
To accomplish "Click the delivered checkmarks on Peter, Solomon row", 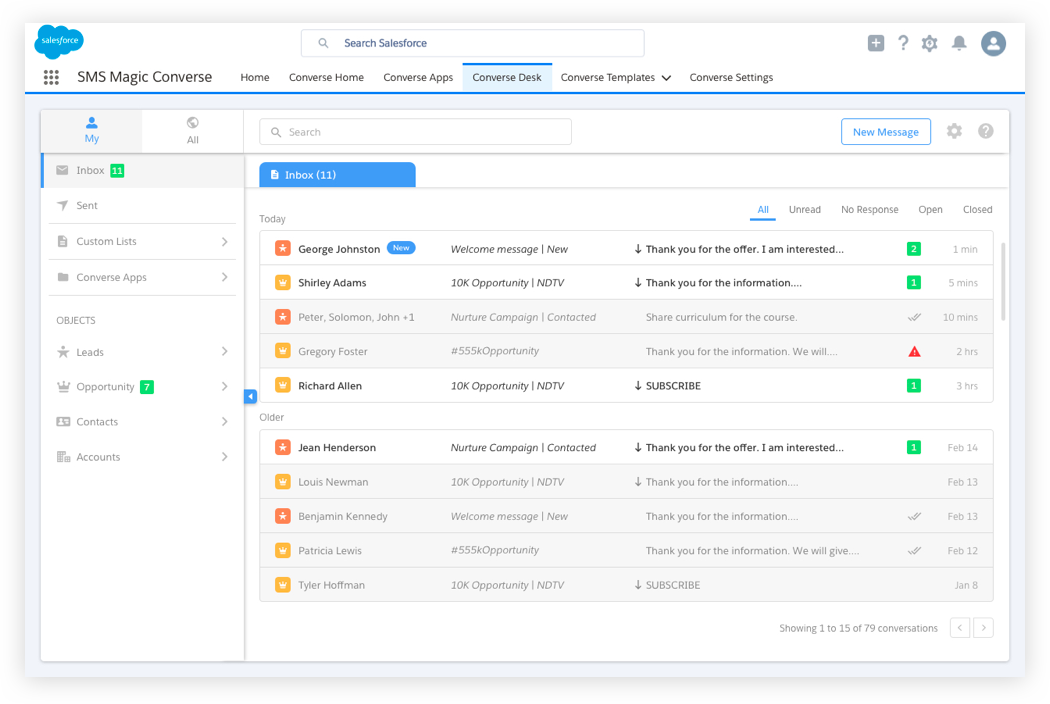I will (x=914, y=317).
